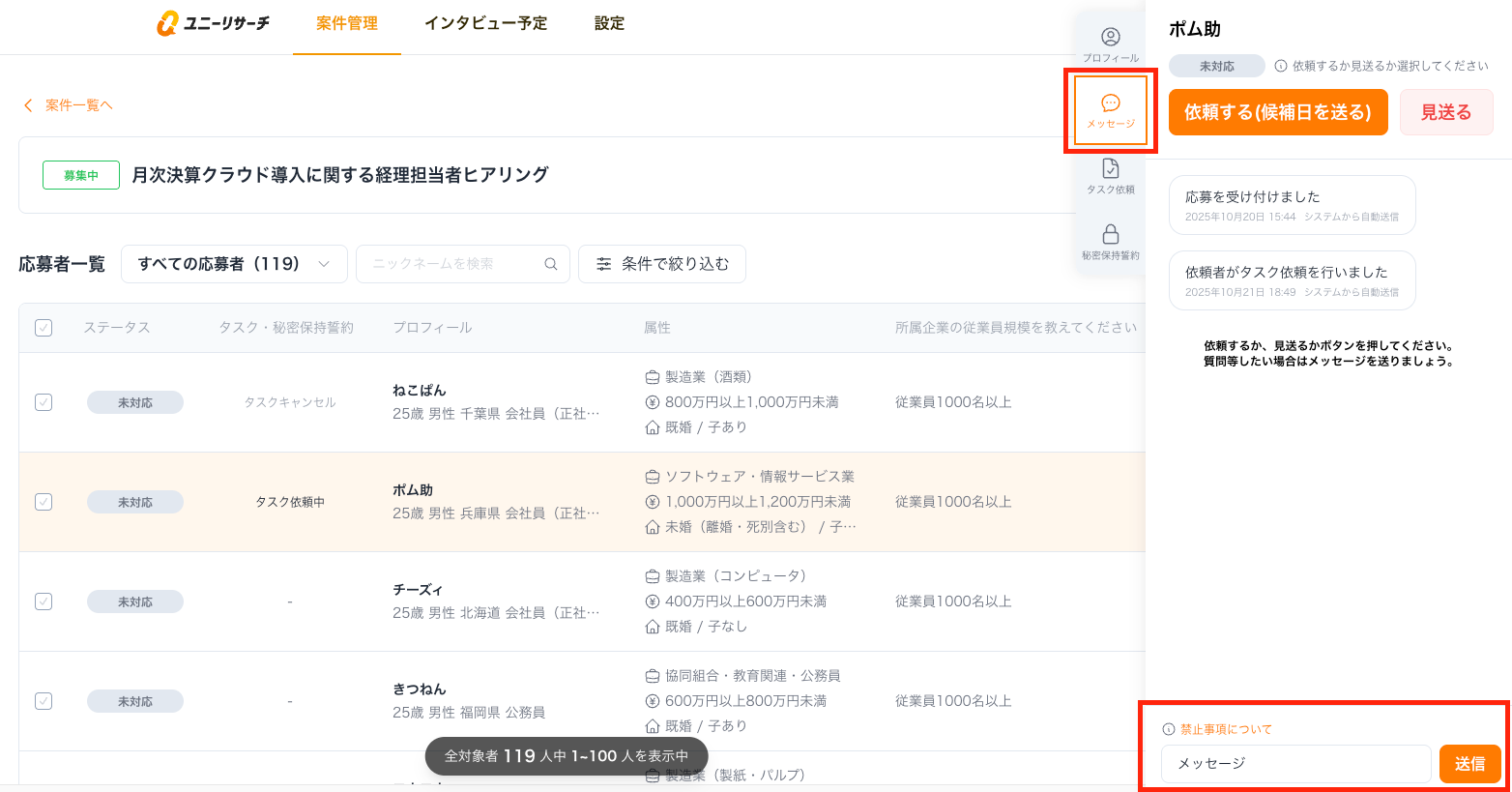Click the メッセージ speech bubble icon
Screen dimensions: 1512x792
1111,103
